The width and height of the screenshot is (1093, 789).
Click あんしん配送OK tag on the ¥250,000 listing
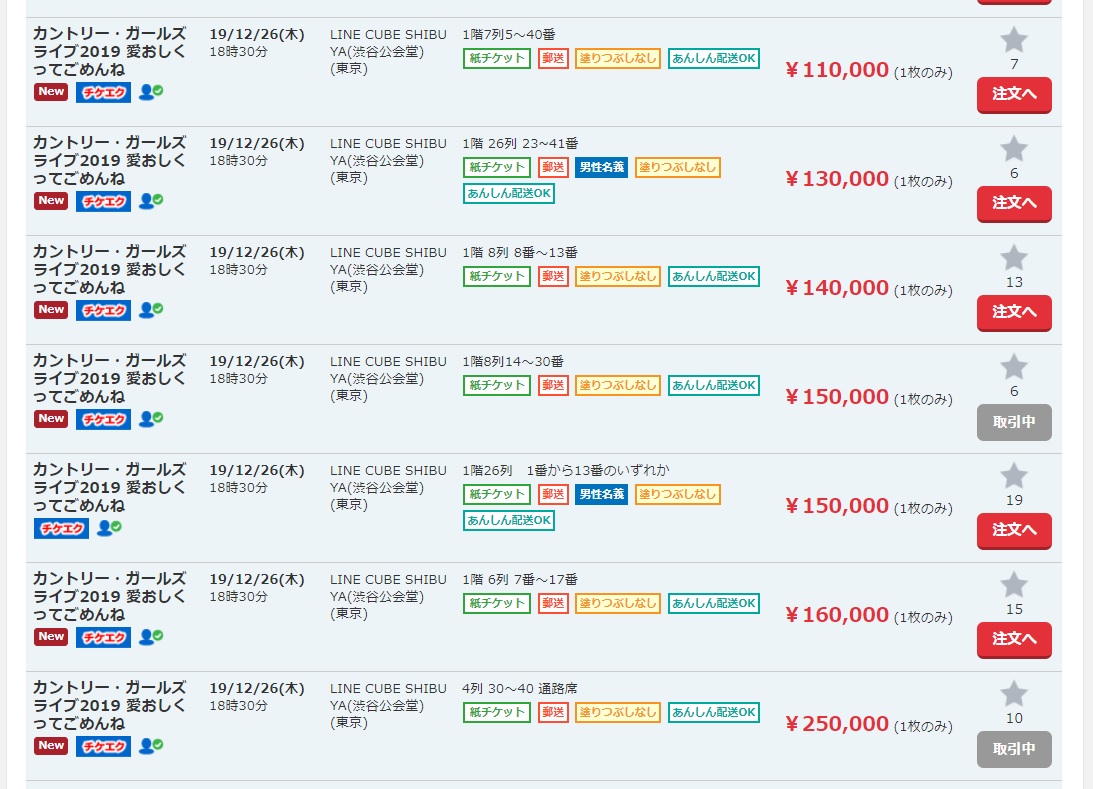(x=714, y=712)
